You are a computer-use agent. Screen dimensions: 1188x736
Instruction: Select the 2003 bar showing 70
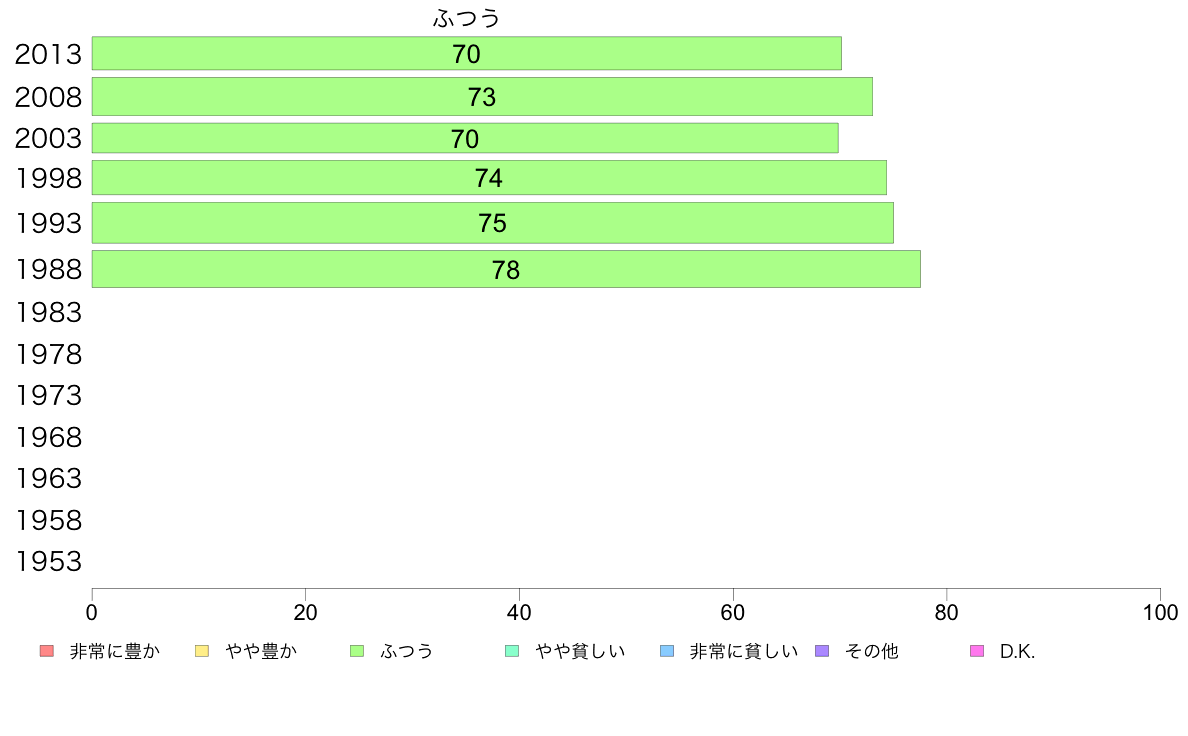pyautogui.click(x=465, y=138)
